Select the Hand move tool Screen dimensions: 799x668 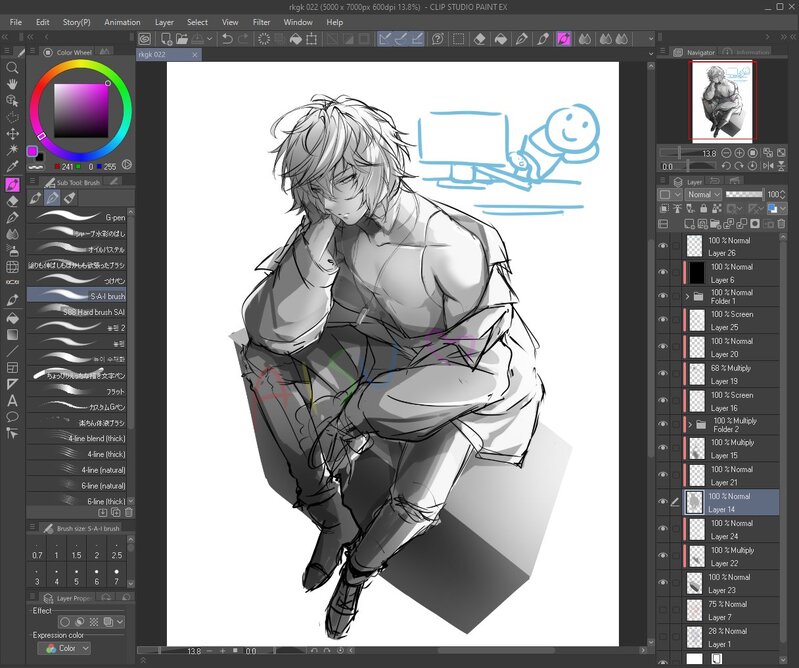coord(12,84)
